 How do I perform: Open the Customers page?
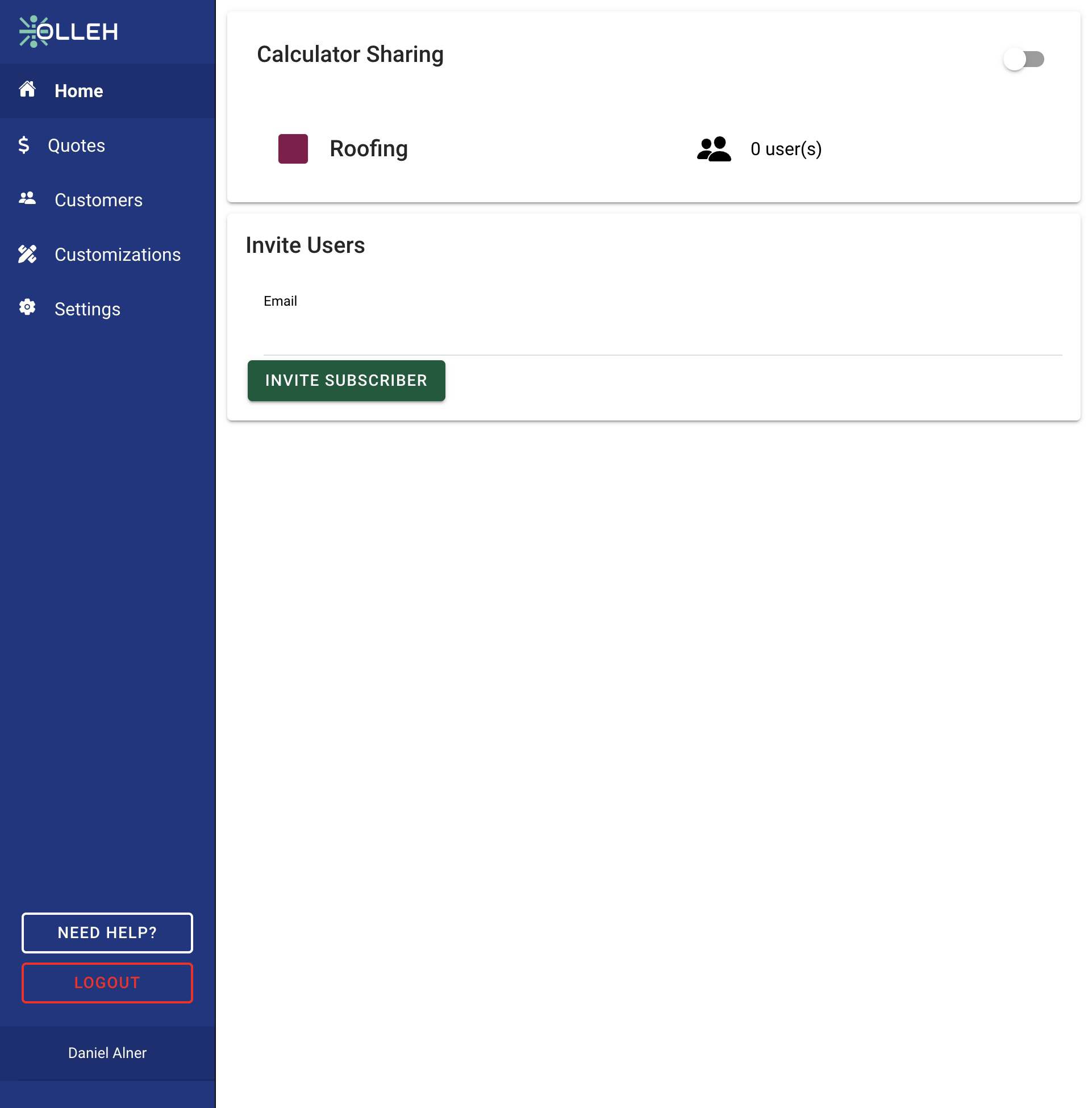pyautogui.click(x=98, y=200)
